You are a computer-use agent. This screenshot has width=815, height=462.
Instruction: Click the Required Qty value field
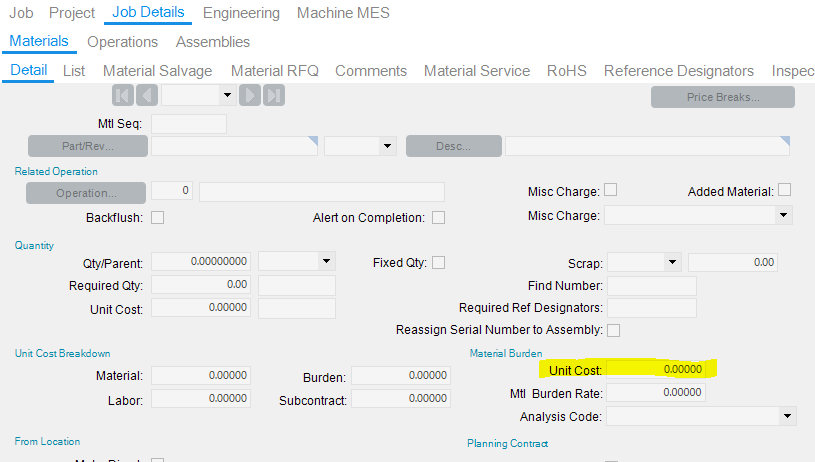pos(201,285)
